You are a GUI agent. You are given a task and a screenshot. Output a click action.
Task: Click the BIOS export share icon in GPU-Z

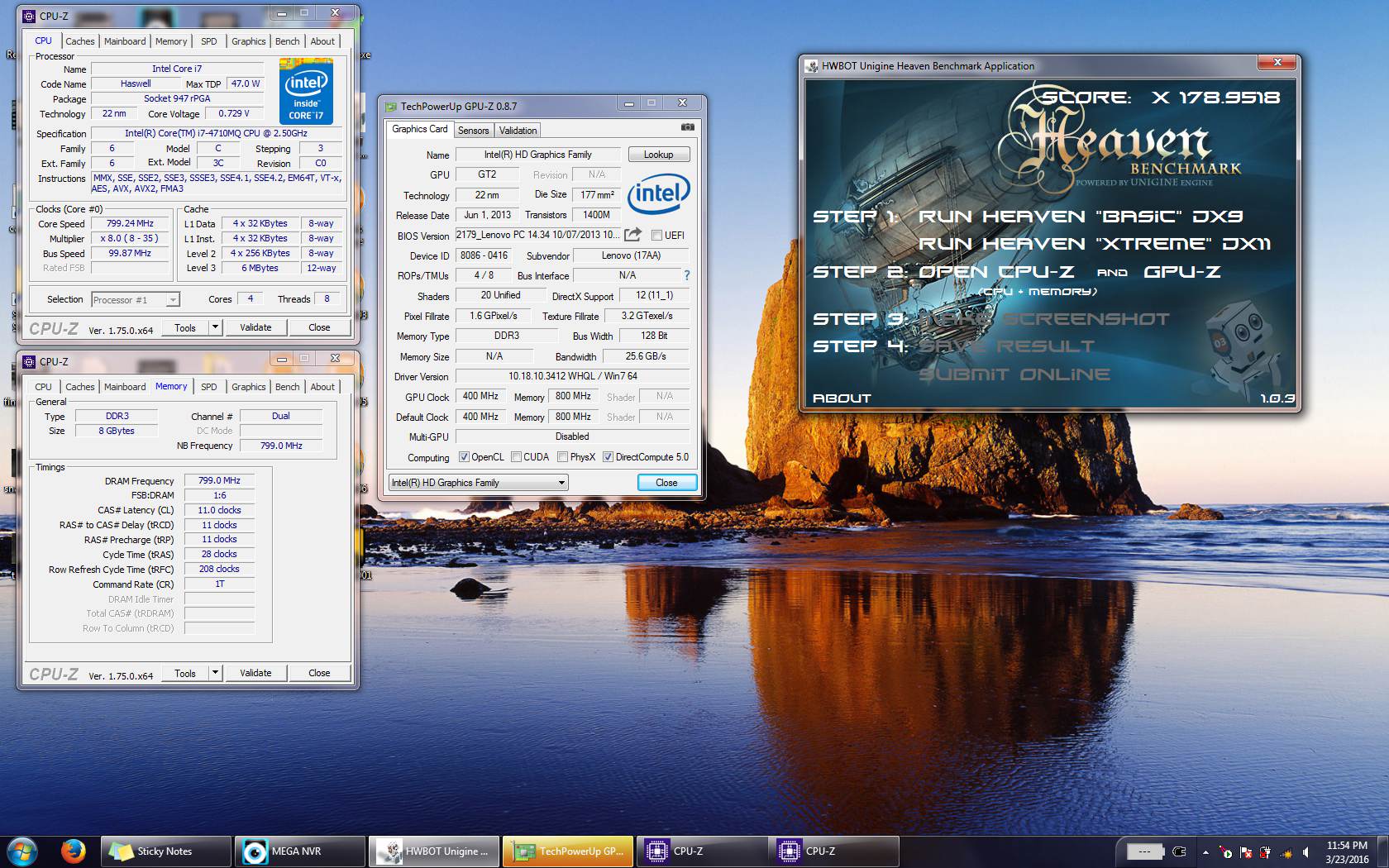tap(633, 235)
